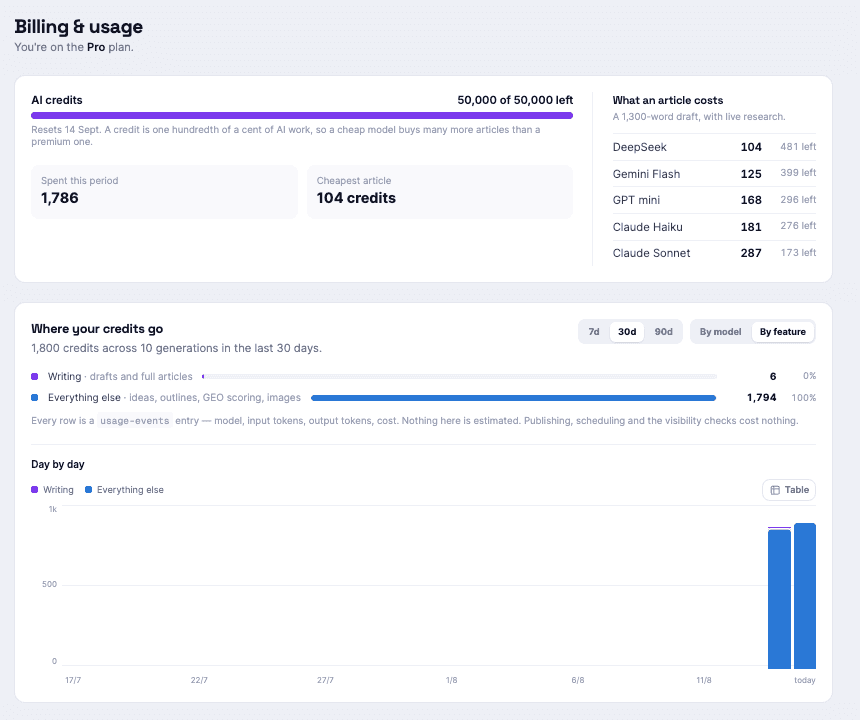Click the 1/8 axis label
860x720 pixels.
(x=451, y=680)
